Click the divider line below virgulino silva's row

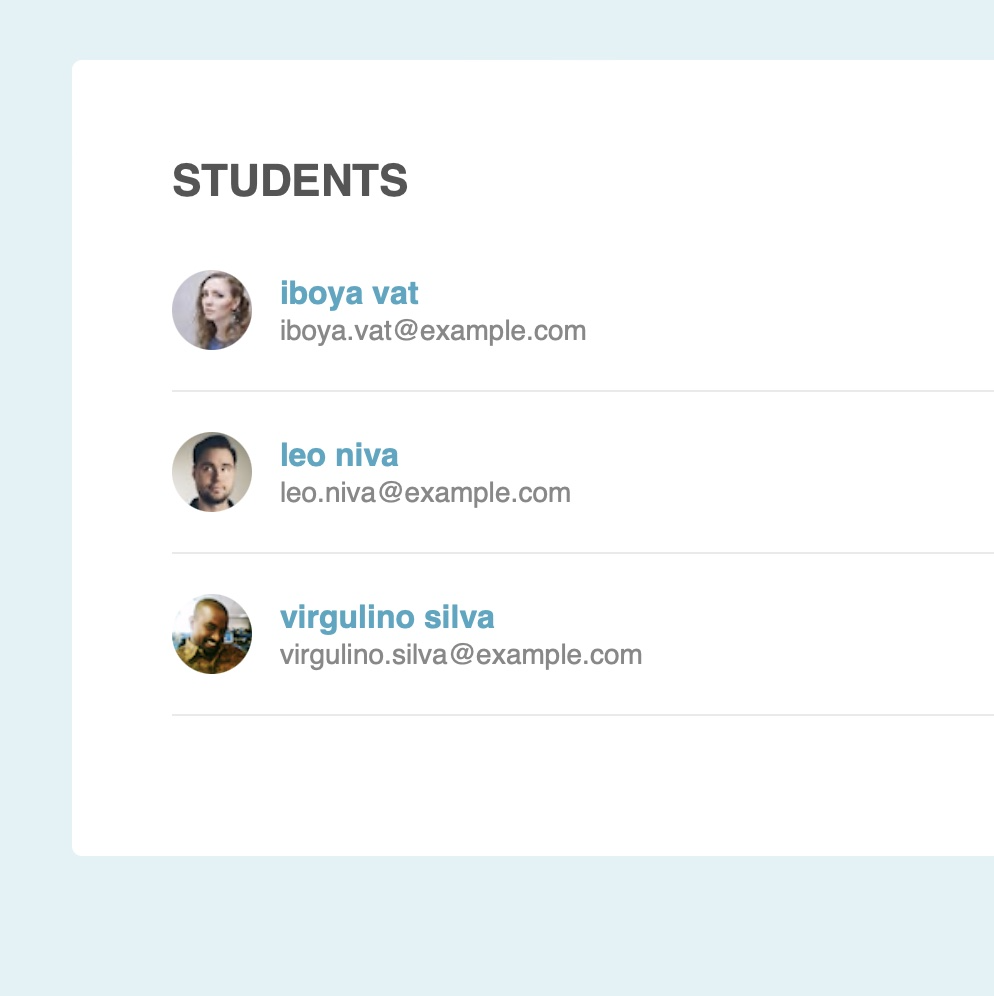click(x=580, y=715)
